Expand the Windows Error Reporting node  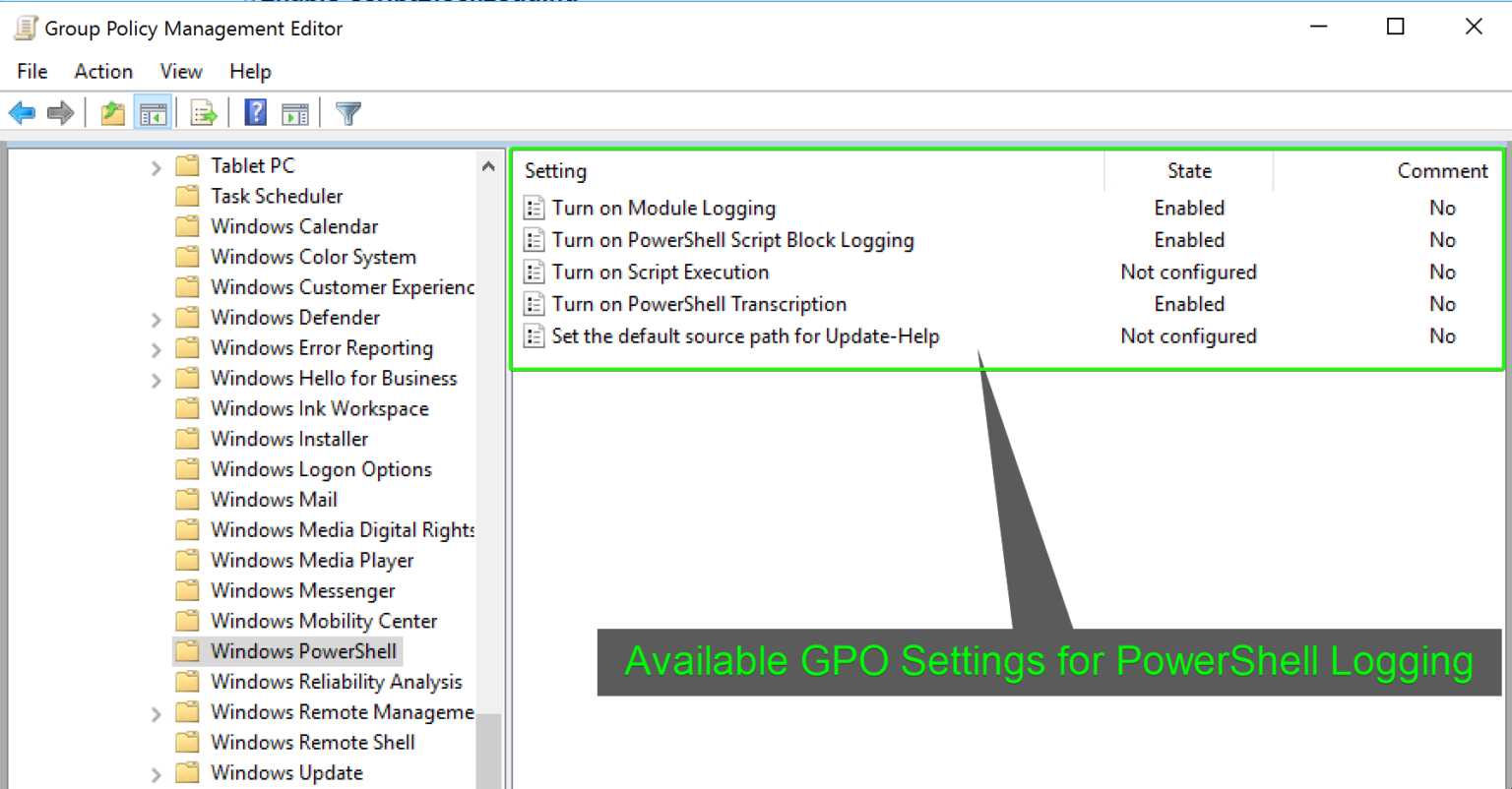pyautogui.click(x=156, y=347)
